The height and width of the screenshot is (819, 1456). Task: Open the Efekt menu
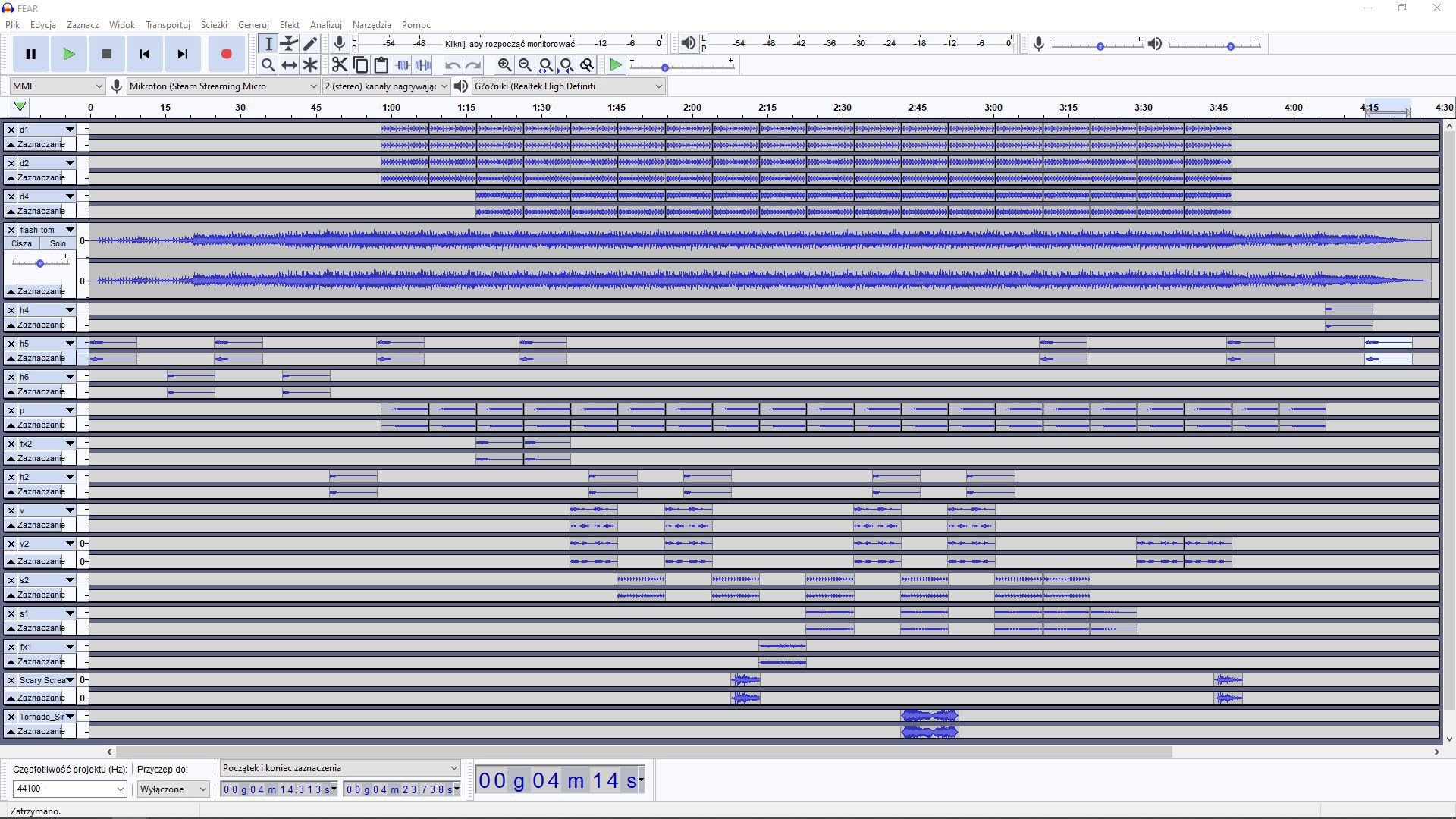coord(289,25)
